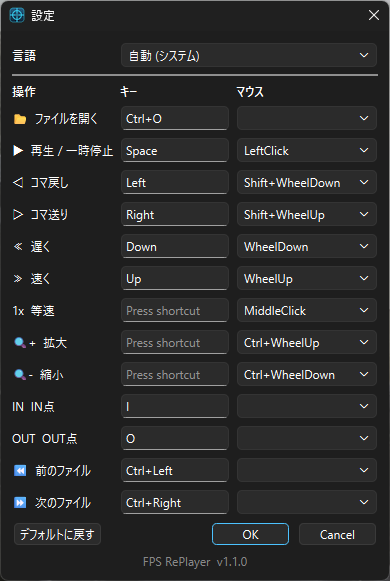Click the マウス column header
This screenshot has width=390, height=581.
pyautogui.click(x=250, y=92)
